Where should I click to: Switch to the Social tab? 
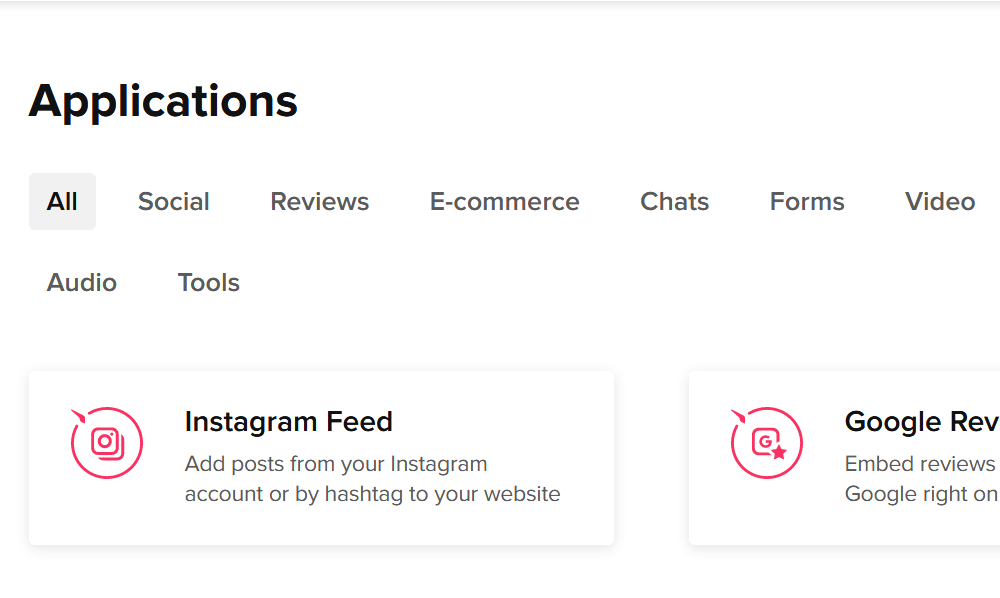[174, 202]
